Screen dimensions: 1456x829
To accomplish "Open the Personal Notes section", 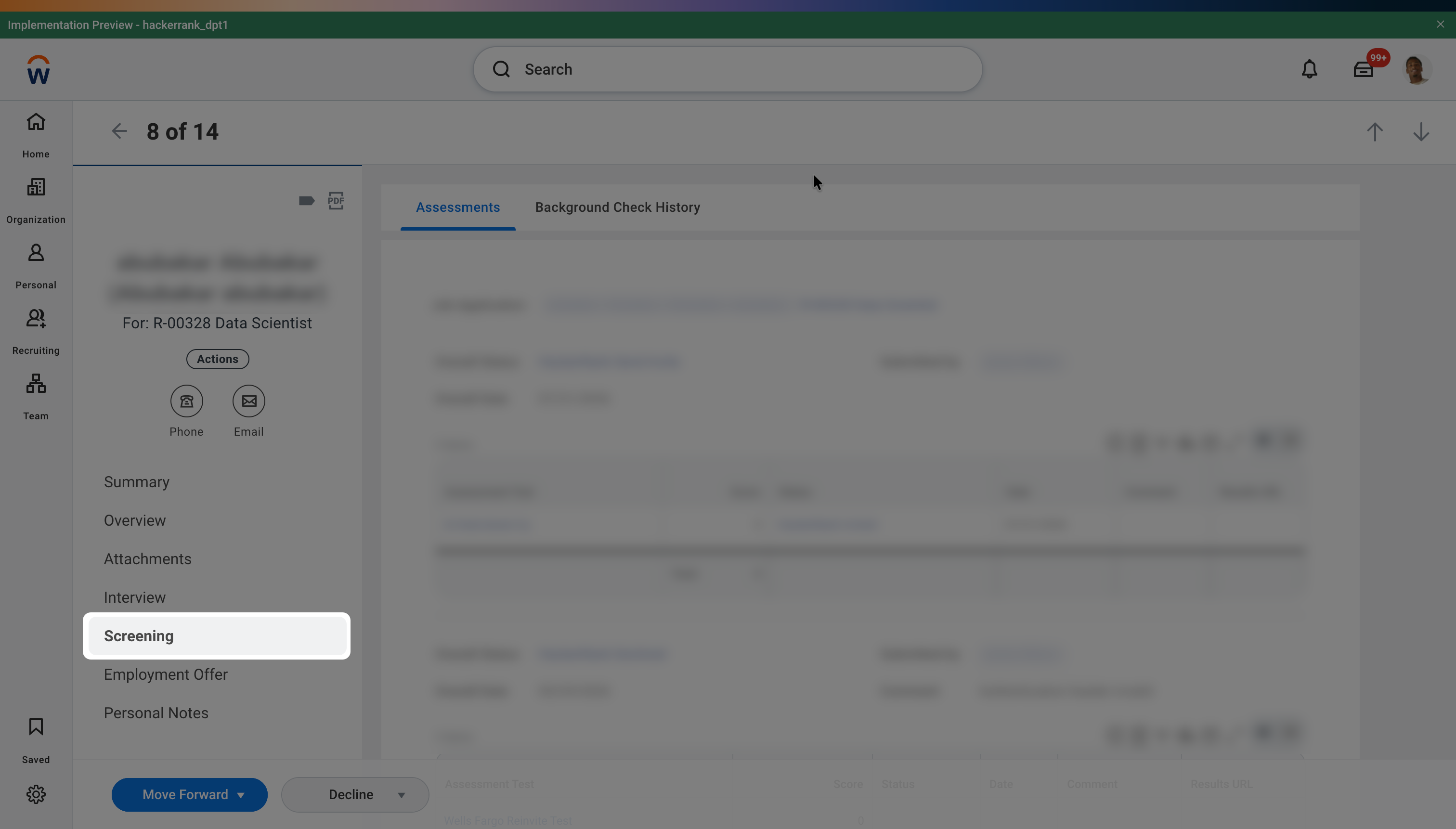I will [x=156, y=713].
